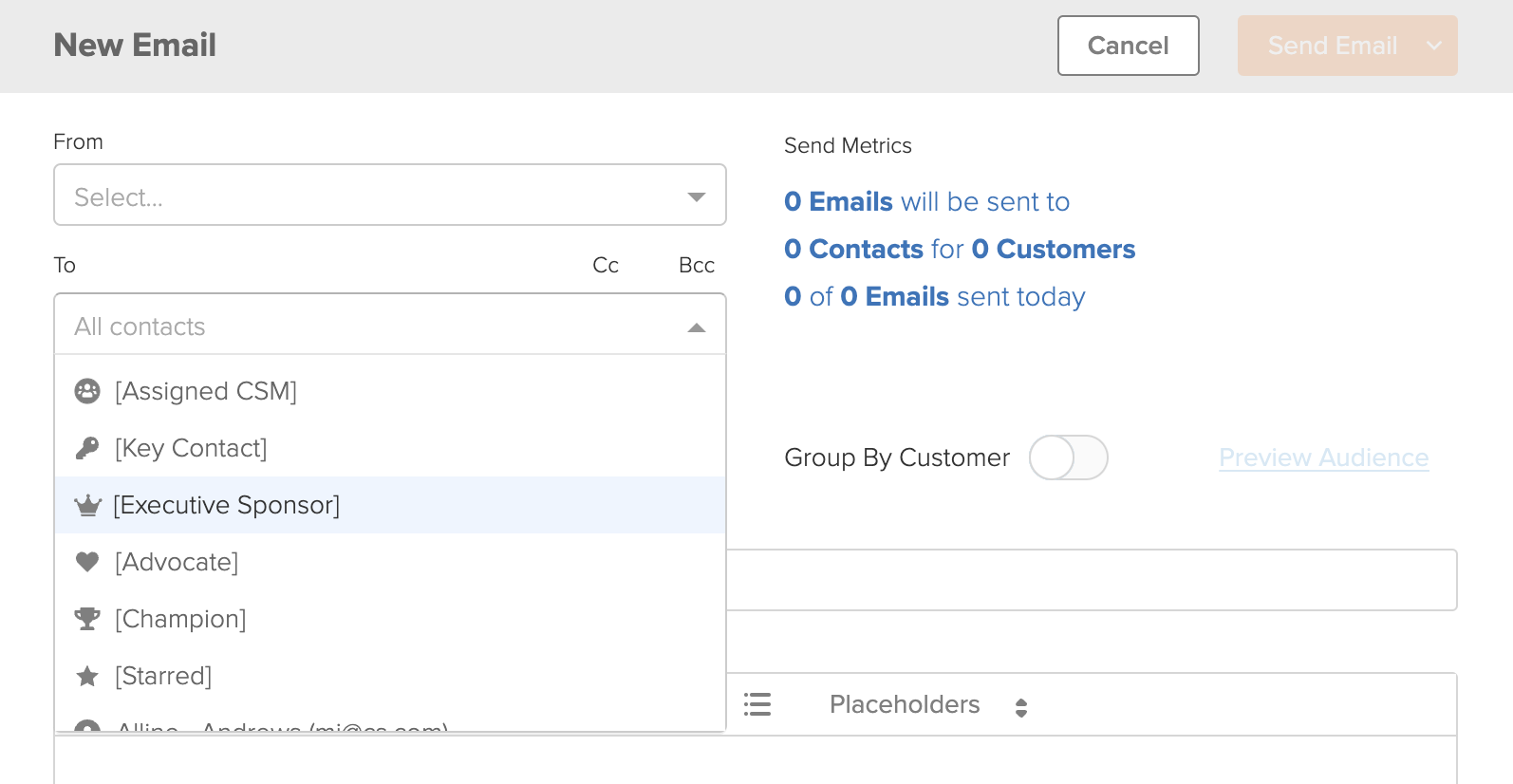Open the From sender dropdown
The image size is (1513, 784).
pyautogui.click(x=390, y=196)
